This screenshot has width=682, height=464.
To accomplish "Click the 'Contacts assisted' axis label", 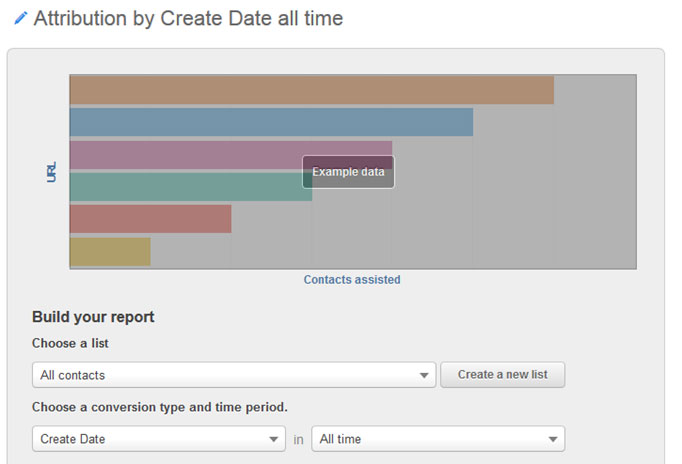I will [x=352, y=280].
